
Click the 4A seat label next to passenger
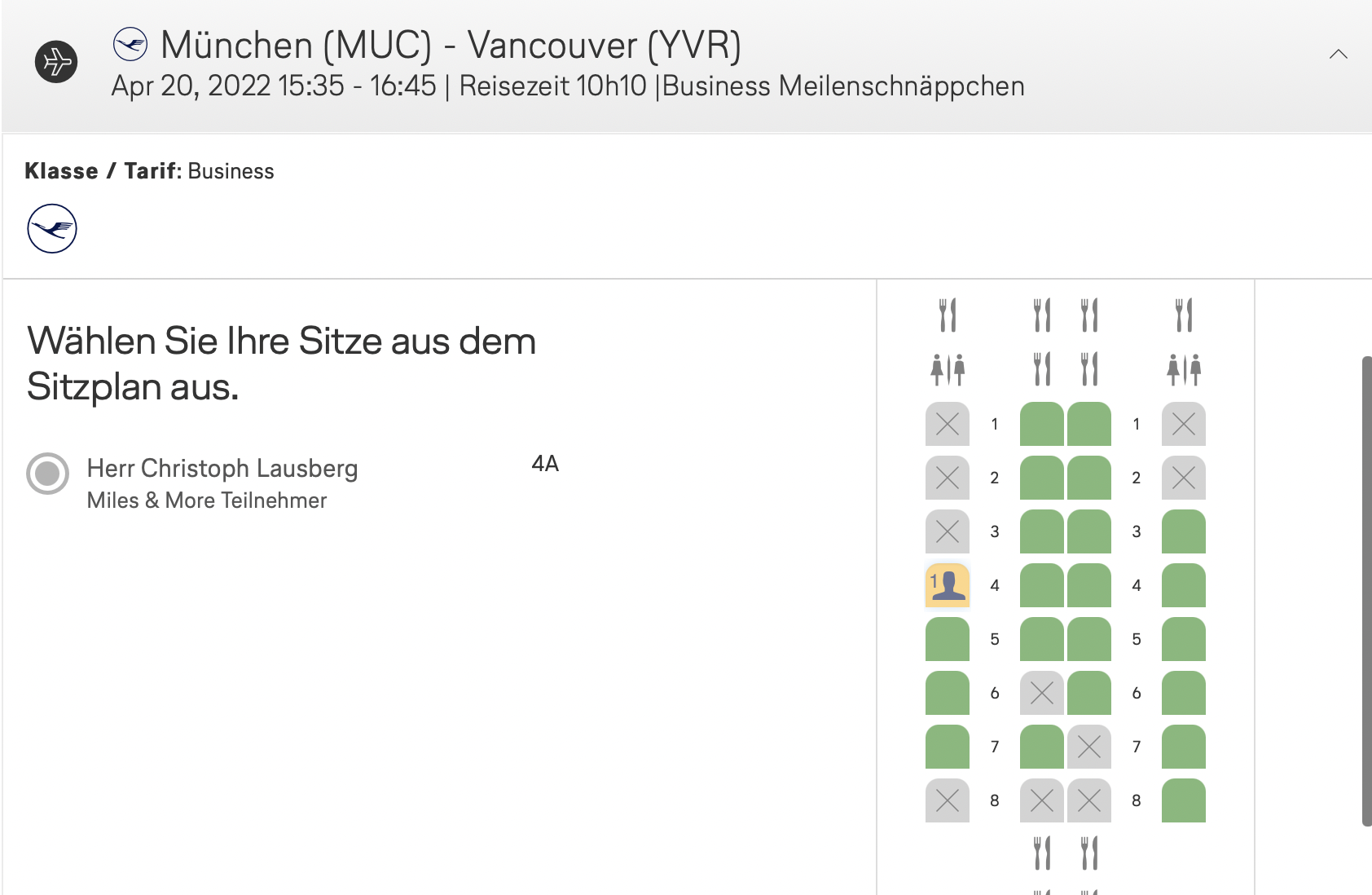[x=545, y=464]
